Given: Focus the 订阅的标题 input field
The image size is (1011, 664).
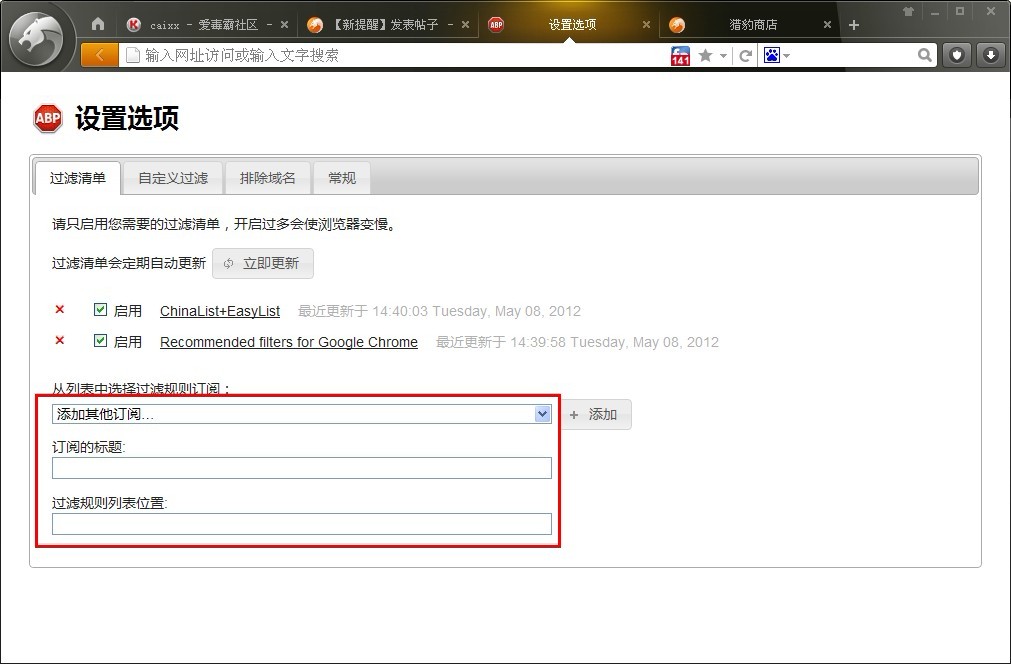Looking at the screenshot, I should (x=302, y=468).
